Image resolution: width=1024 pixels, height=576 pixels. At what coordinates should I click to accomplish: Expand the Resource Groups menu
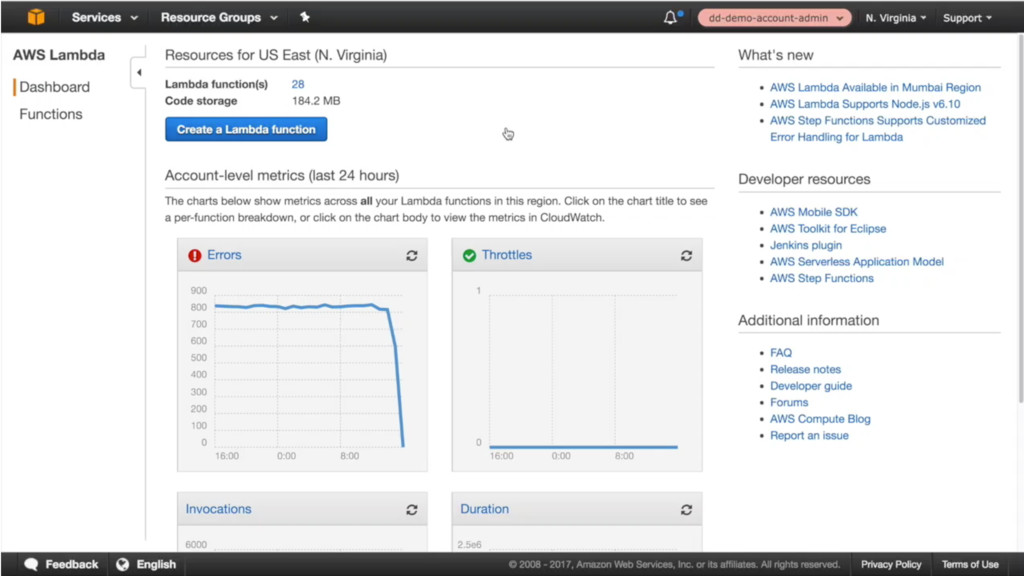pos(218,17)
